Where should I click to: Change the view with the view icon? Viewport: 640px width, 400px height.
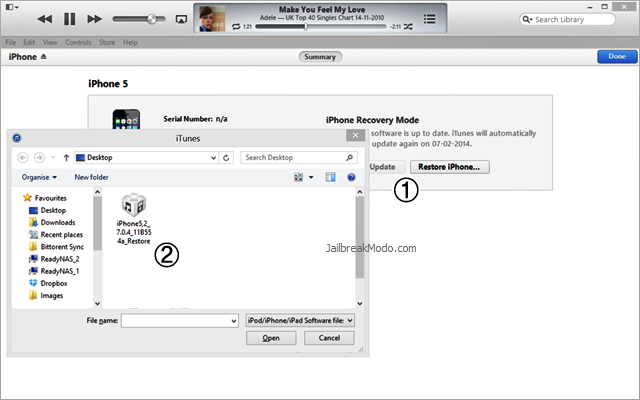point(298,177)
